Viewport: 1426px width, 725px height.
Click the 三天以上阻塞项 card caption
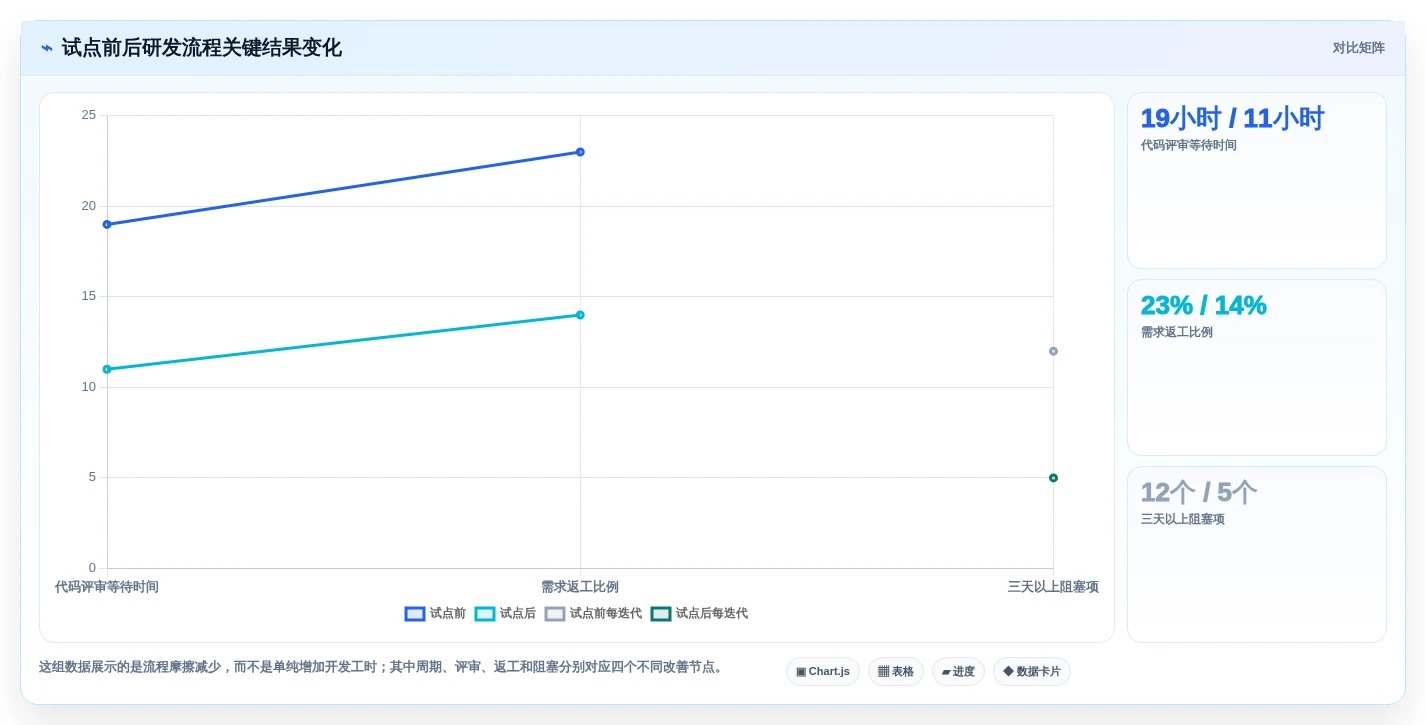1183,519
